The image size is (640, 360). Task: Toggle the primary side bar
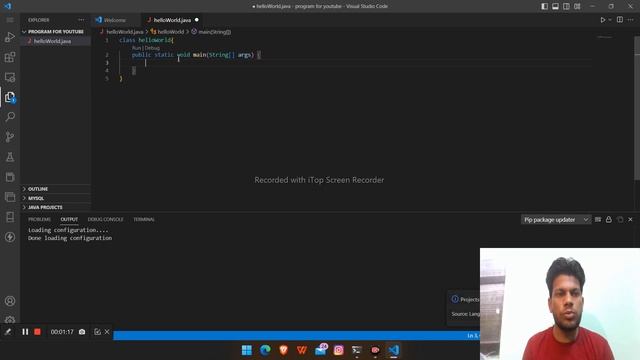pos(544,6)
